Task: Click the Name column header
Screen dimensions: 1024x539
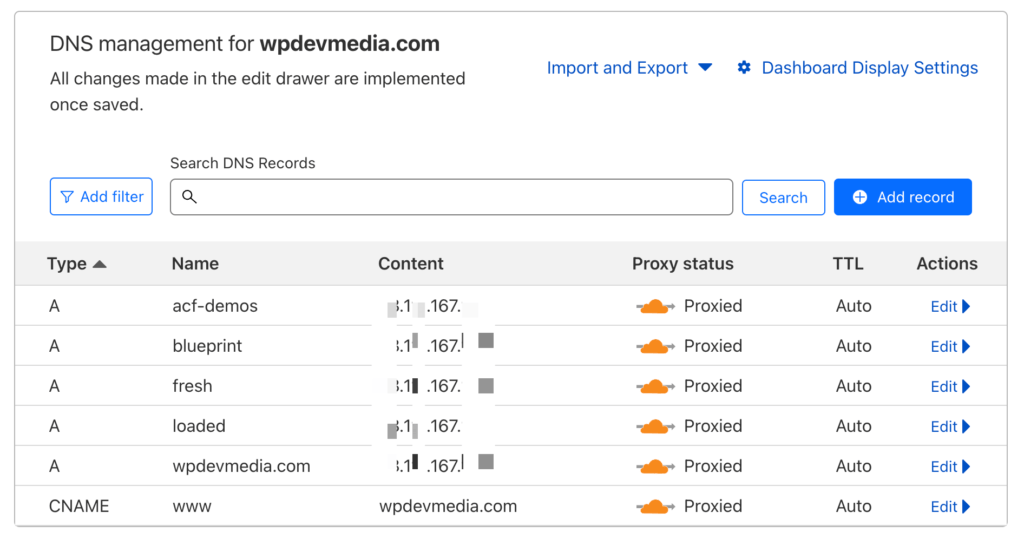Action: tap(195, 264)
